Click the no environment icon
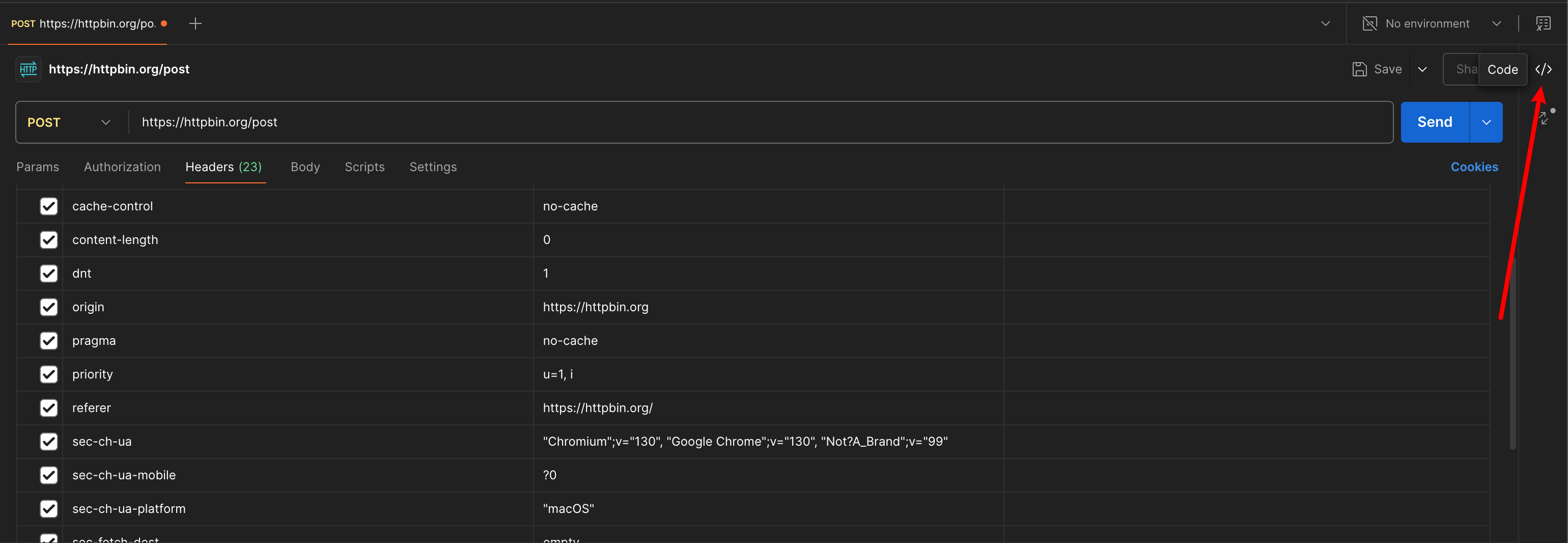Viewport: 1568px width, 543px height. point(1369,24)
